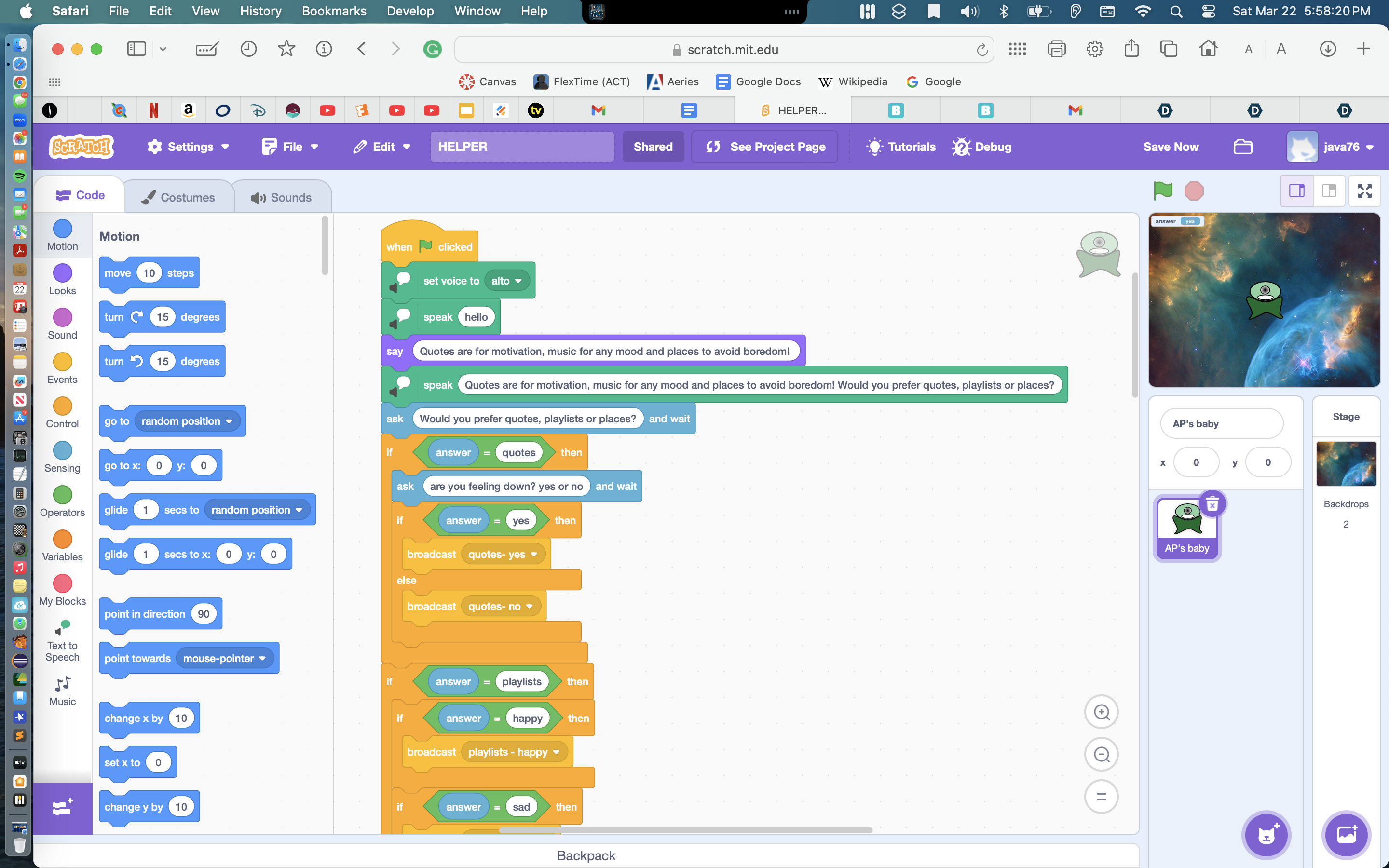Select the Looks block category circle
Viewport: 1389px width, 868px height.
(x=62, y=274)
